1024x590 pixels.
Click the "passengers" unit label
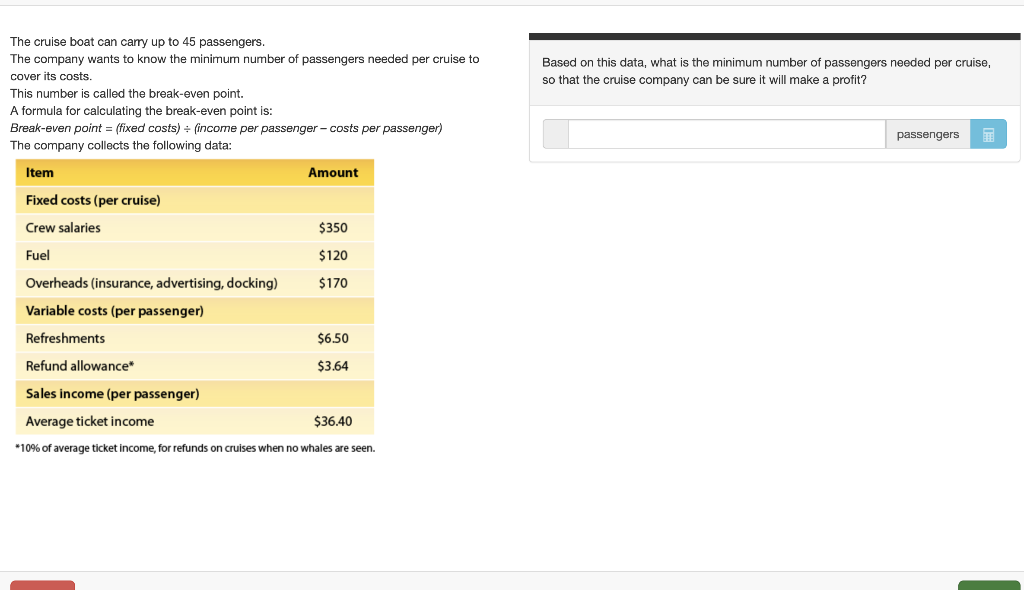click(x=927, y=133)
